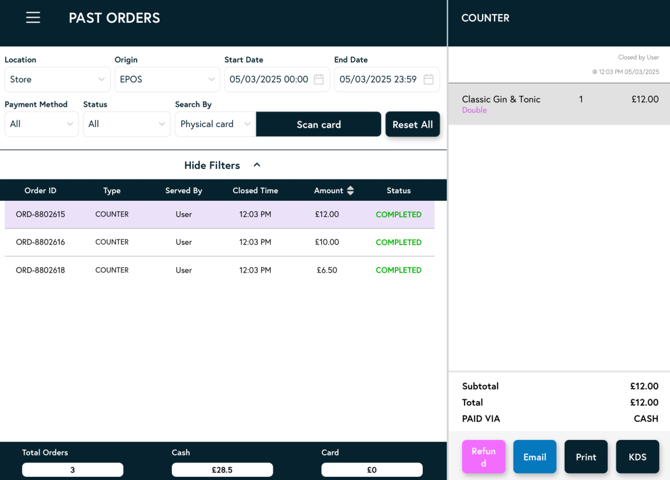Select order ORD-8802616 row
Image resolution: width=670 pixels, height=480 pixels.
tap(220, 242)
